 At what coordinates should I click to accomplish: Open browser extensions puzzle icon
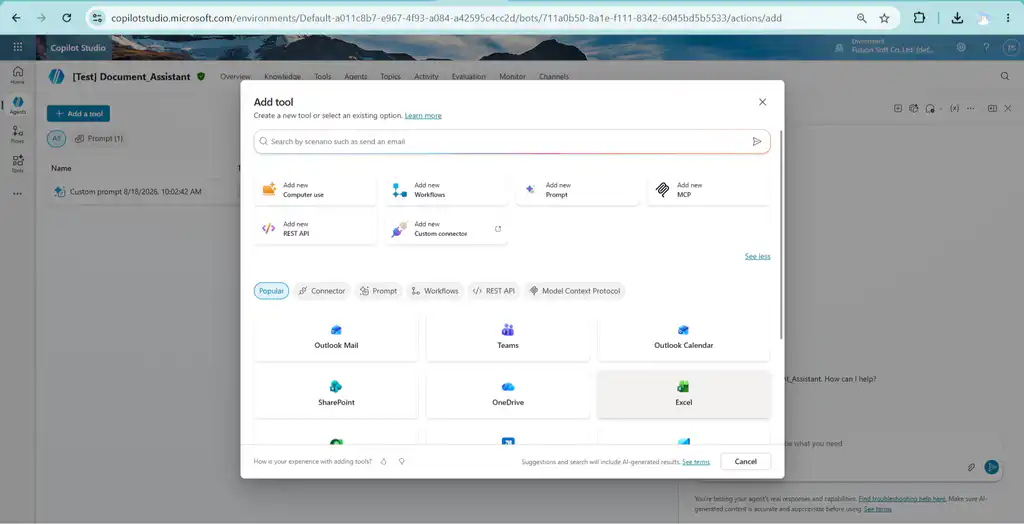(x=920, y=18)
